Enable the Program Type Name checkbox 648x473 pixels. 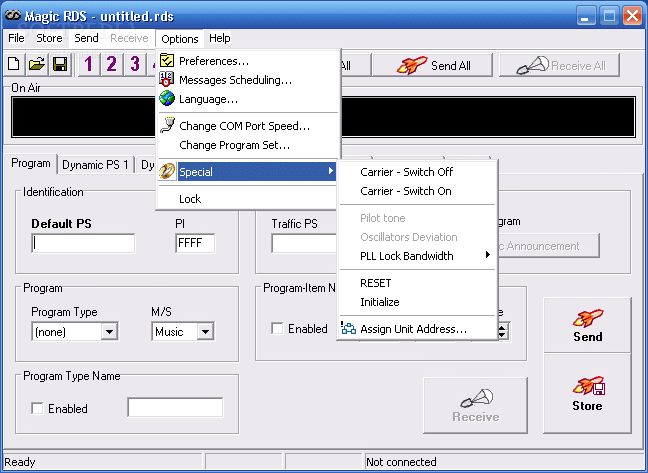tap(37, 409)
